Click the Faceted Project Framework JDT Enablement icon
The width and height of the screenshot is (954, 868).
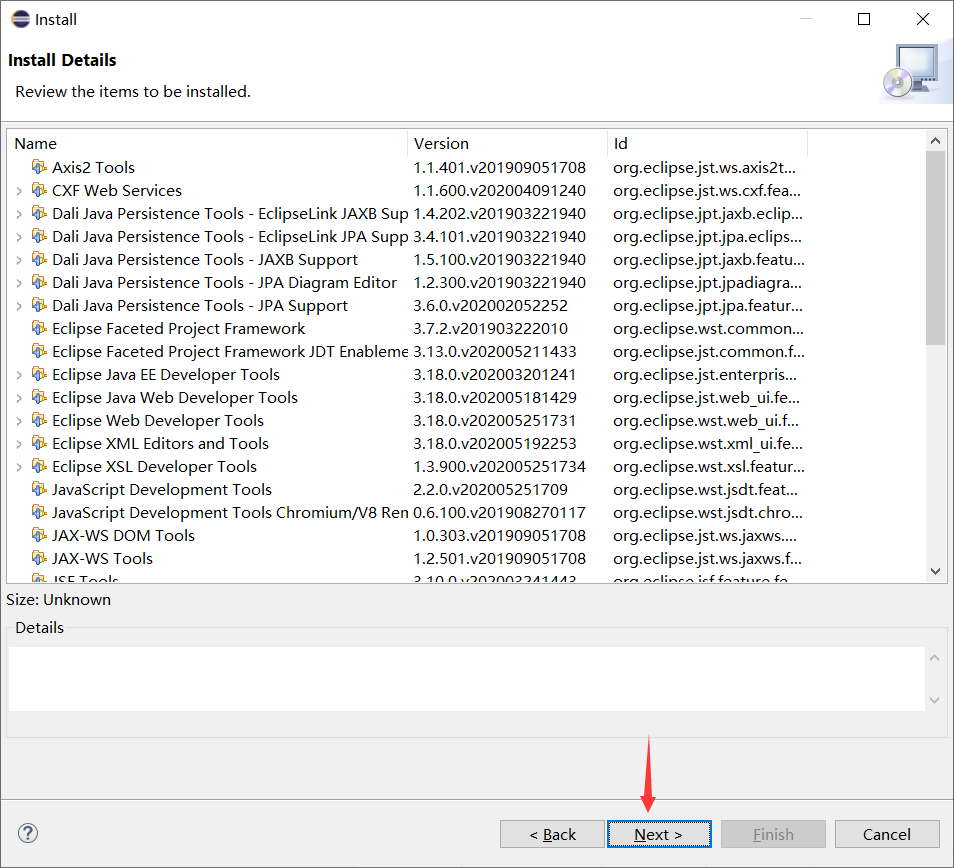39,351
